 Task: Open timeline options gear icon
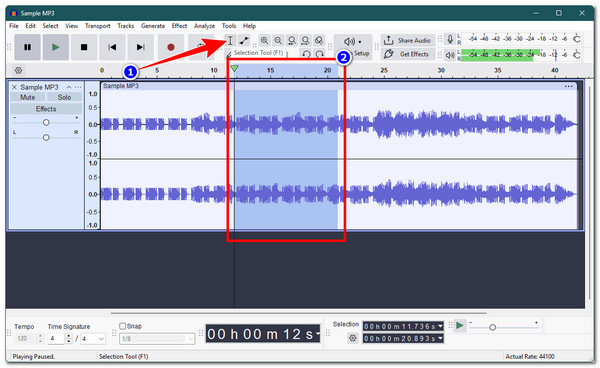click(18, 70)
